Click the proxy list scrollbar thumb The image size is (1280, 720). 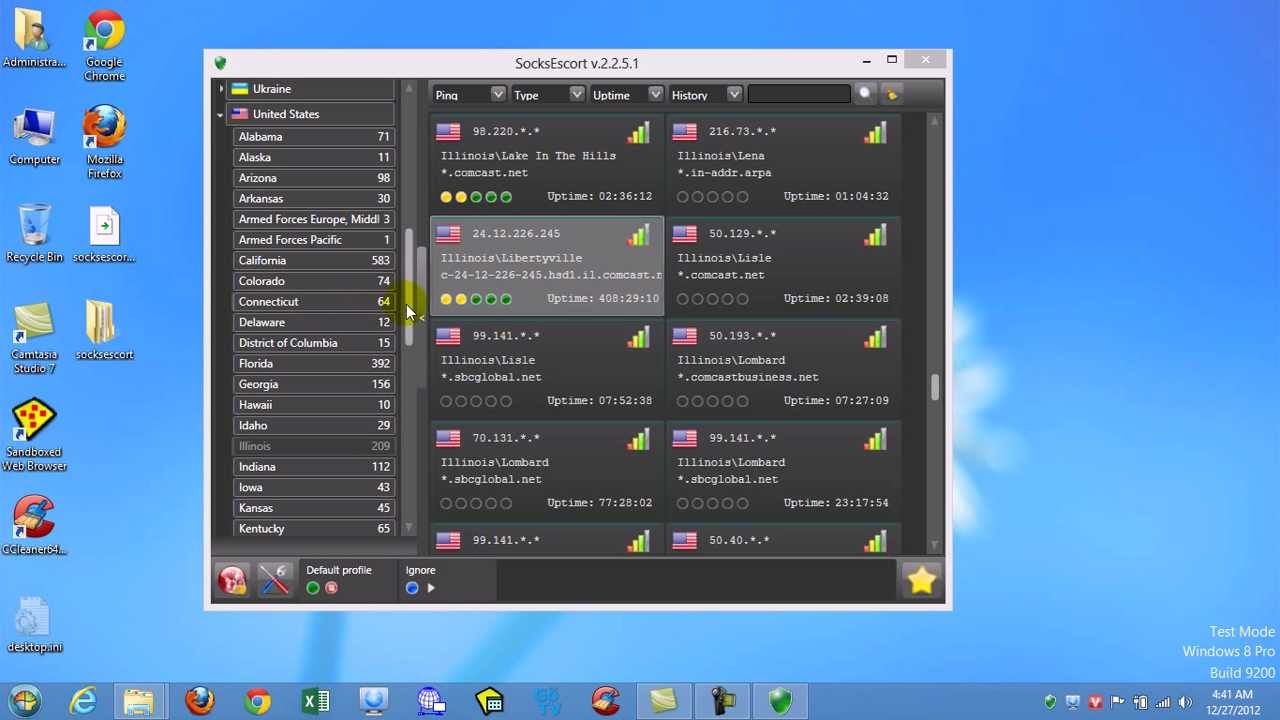click(x=935, y=388)
